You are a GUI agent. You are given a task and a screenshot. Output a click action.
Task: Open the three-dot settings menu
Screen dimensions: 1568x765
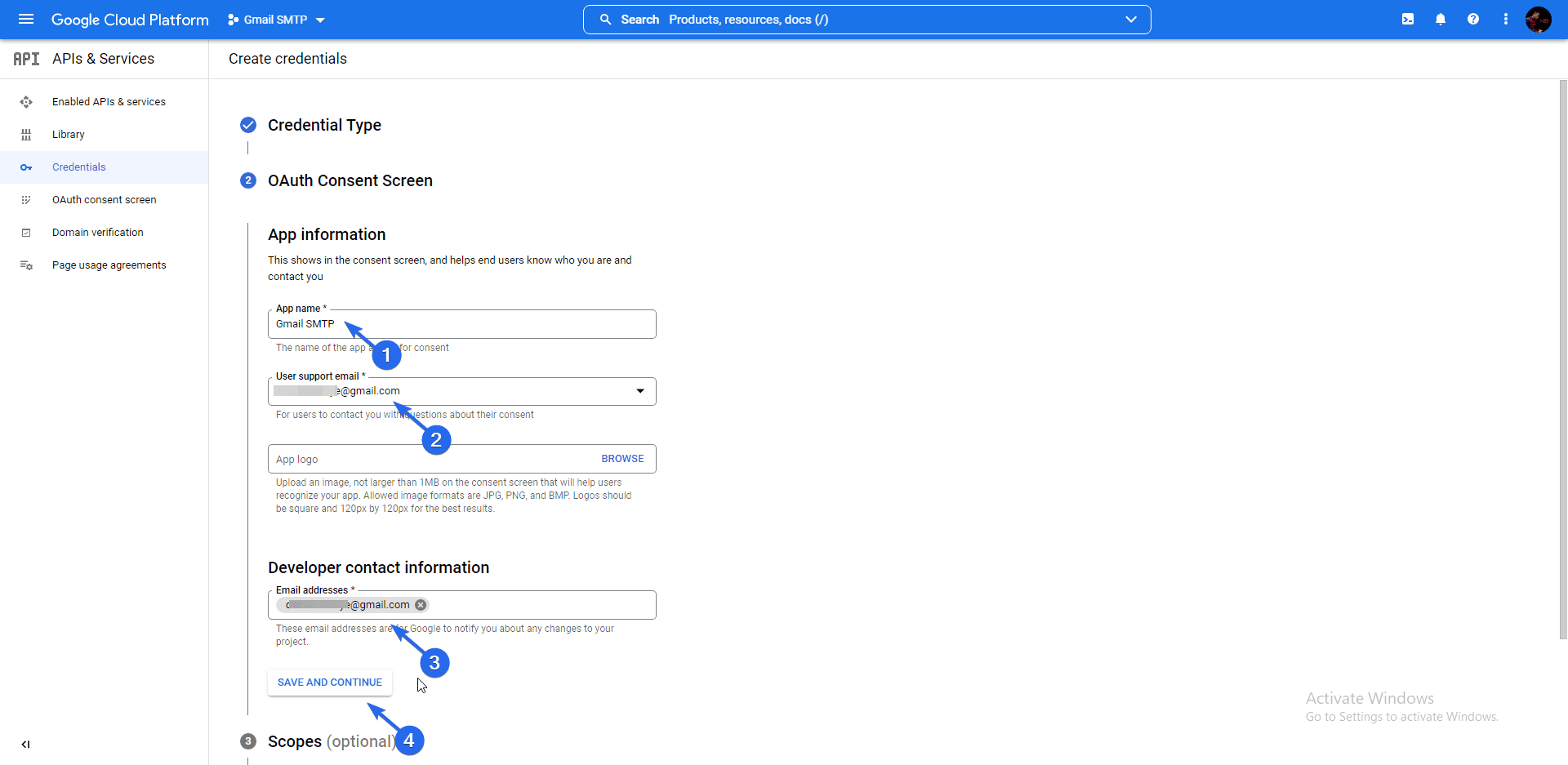pos(1506,19)
